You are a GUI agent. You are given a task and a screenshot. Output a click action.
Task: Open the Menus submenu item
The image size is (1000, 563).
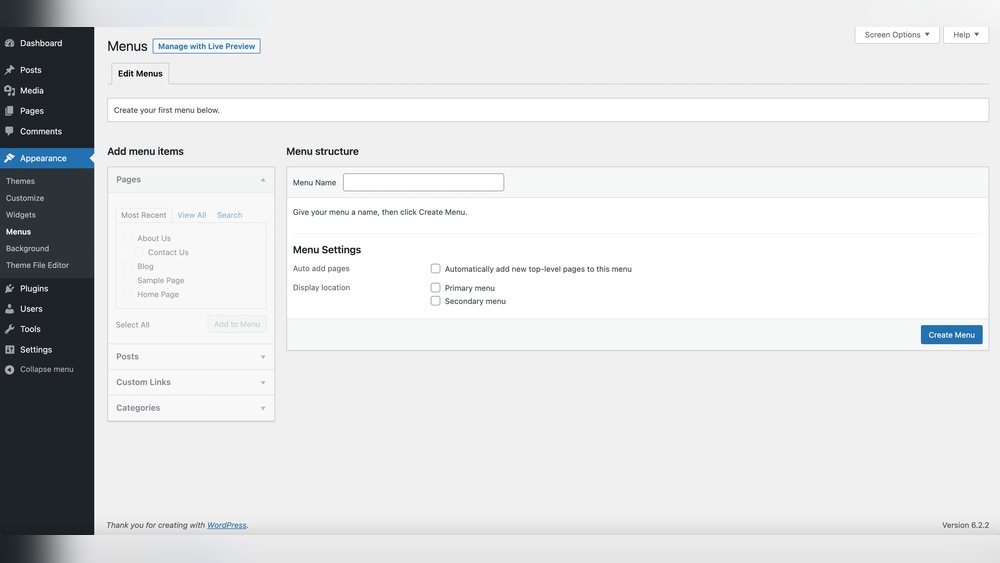pos(18,232)
